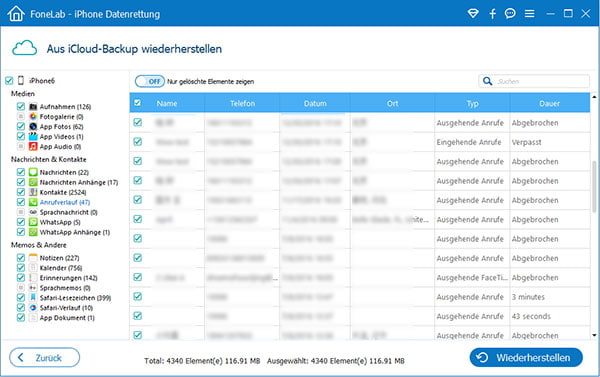
Task: Click the iCloud backup cloud icon
Action: pyautogui.click(x=24, y=48)
